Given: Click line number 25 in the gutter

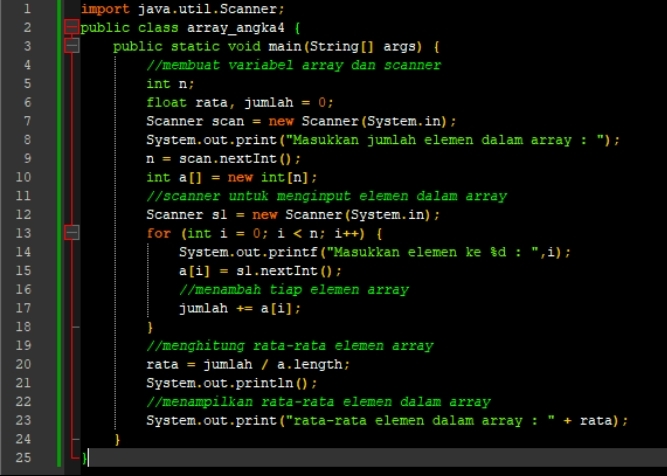Looking at the screenshot, I should click(x=24, y=457).
